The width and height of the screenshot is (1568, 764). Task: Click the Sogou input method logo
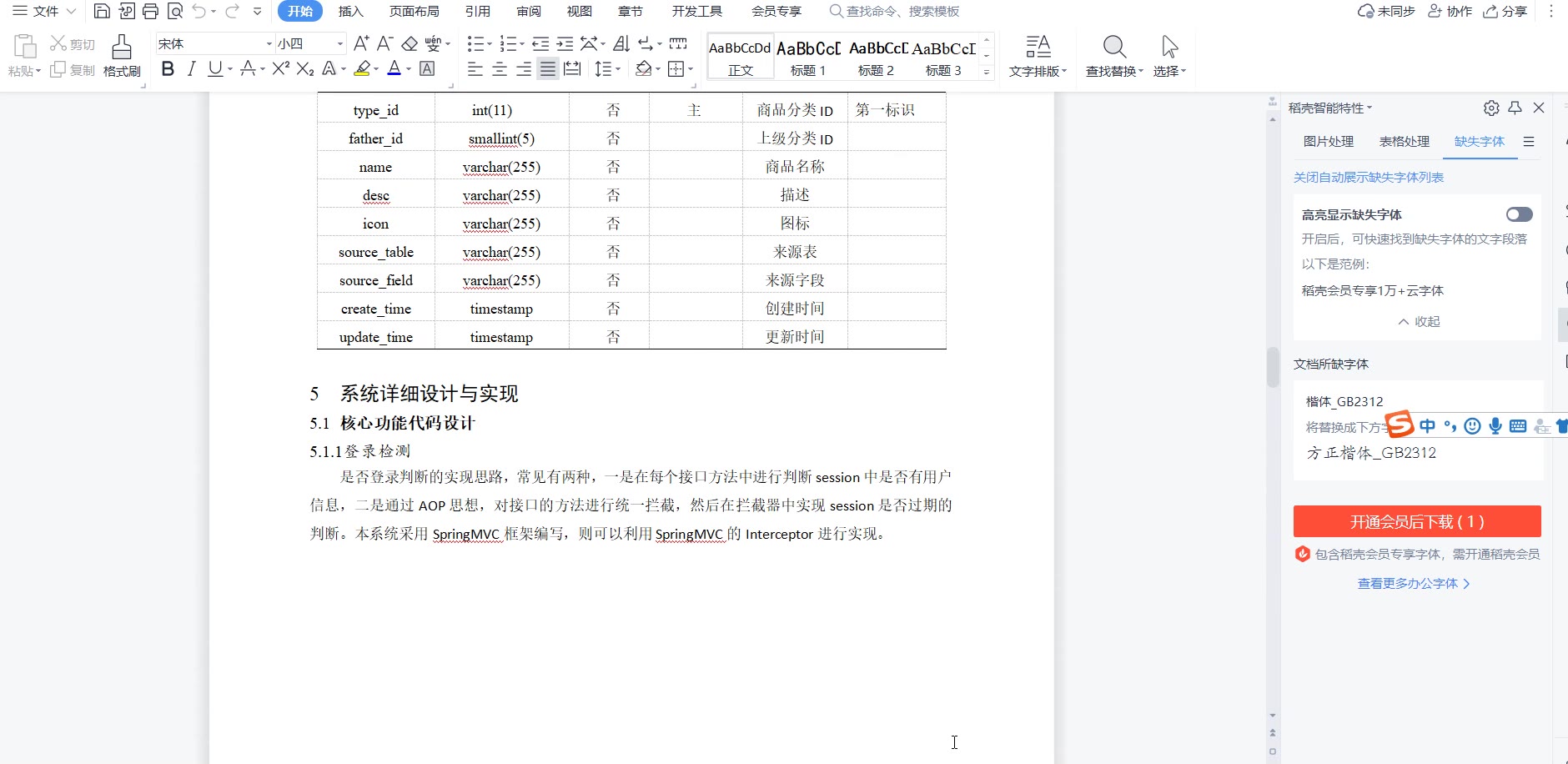1400,424
